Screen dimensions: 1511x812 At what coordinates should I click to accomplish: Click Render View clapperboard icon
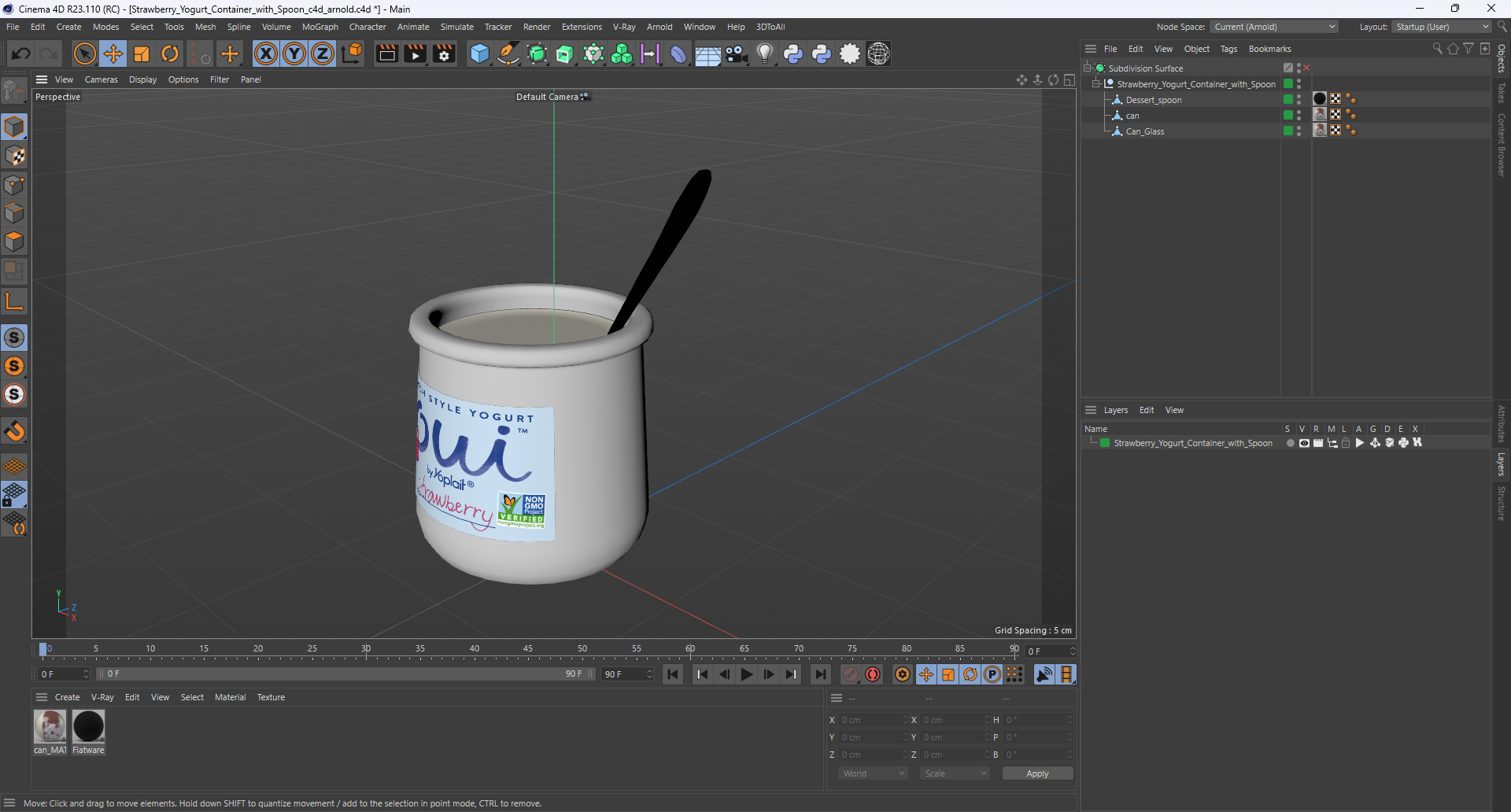pyautogui.click(x=386, y=54)
